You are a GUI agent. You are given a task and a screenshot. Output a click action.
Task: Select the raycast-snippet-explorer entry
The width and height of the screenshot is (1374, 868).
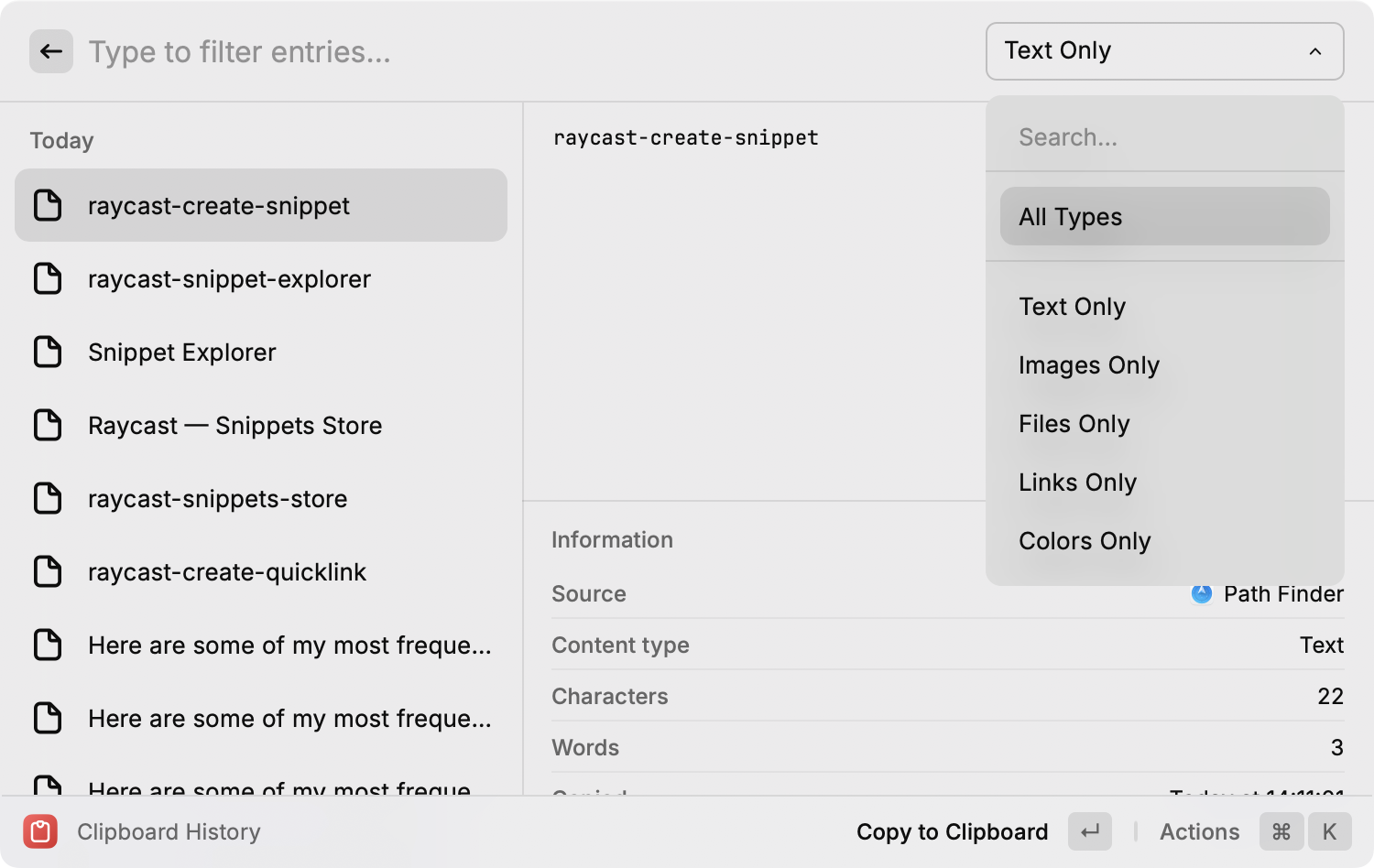(x=229, y=278)
